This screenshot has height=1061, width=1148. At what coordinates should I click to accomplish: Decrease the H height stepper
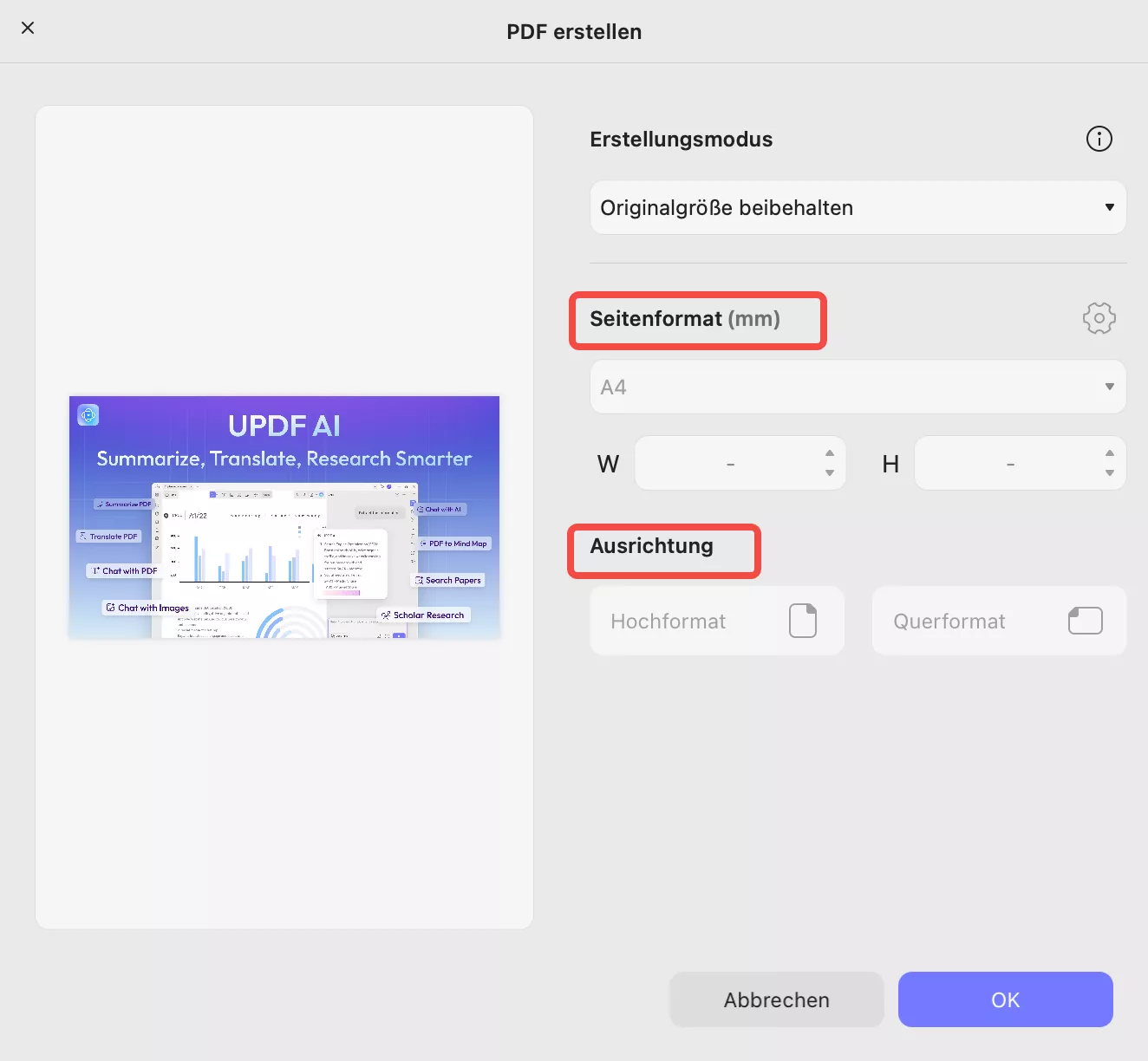coord(1110,473)
